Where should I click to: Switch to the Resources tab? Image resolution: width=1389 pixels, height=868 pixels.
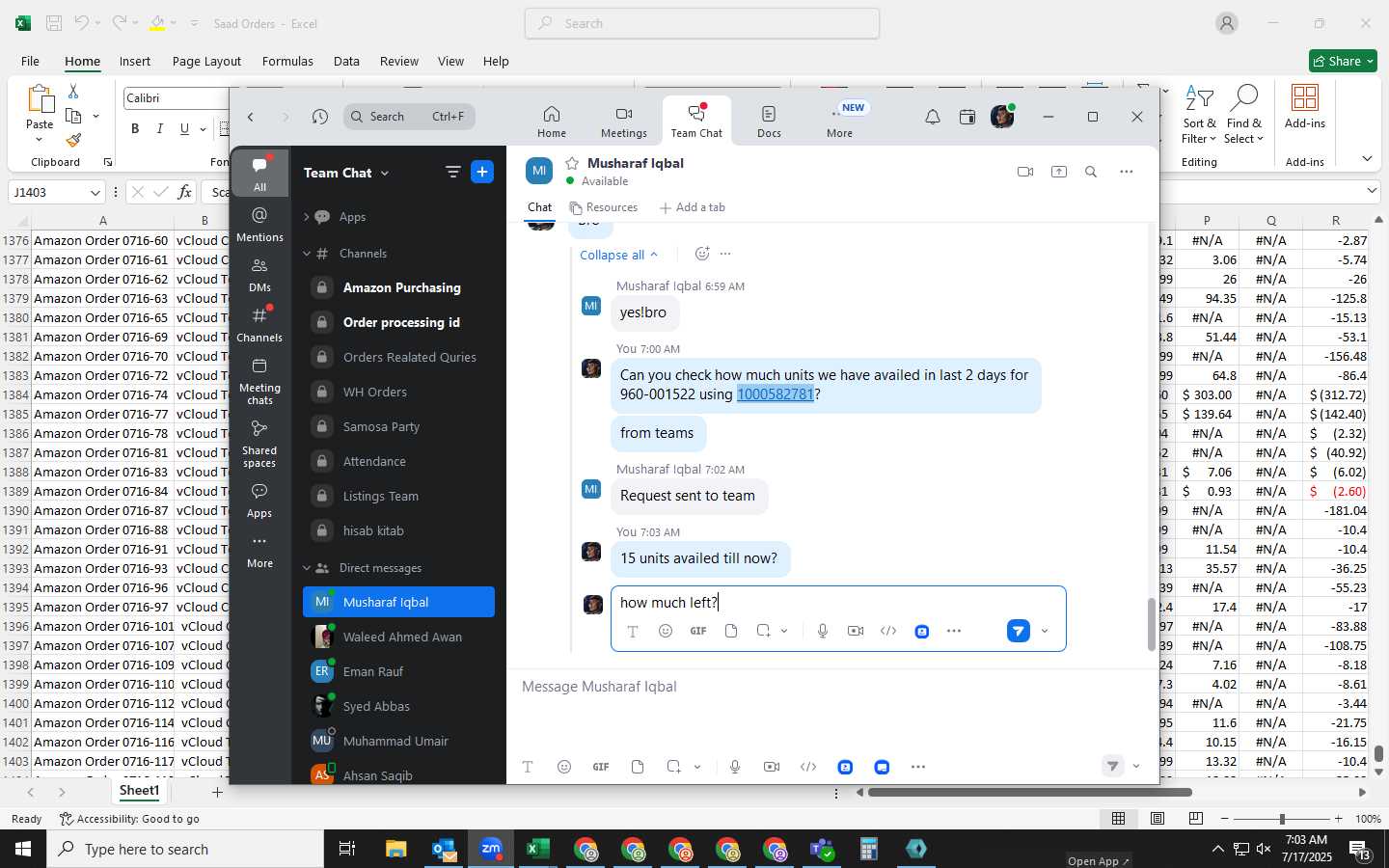[604, 207]
